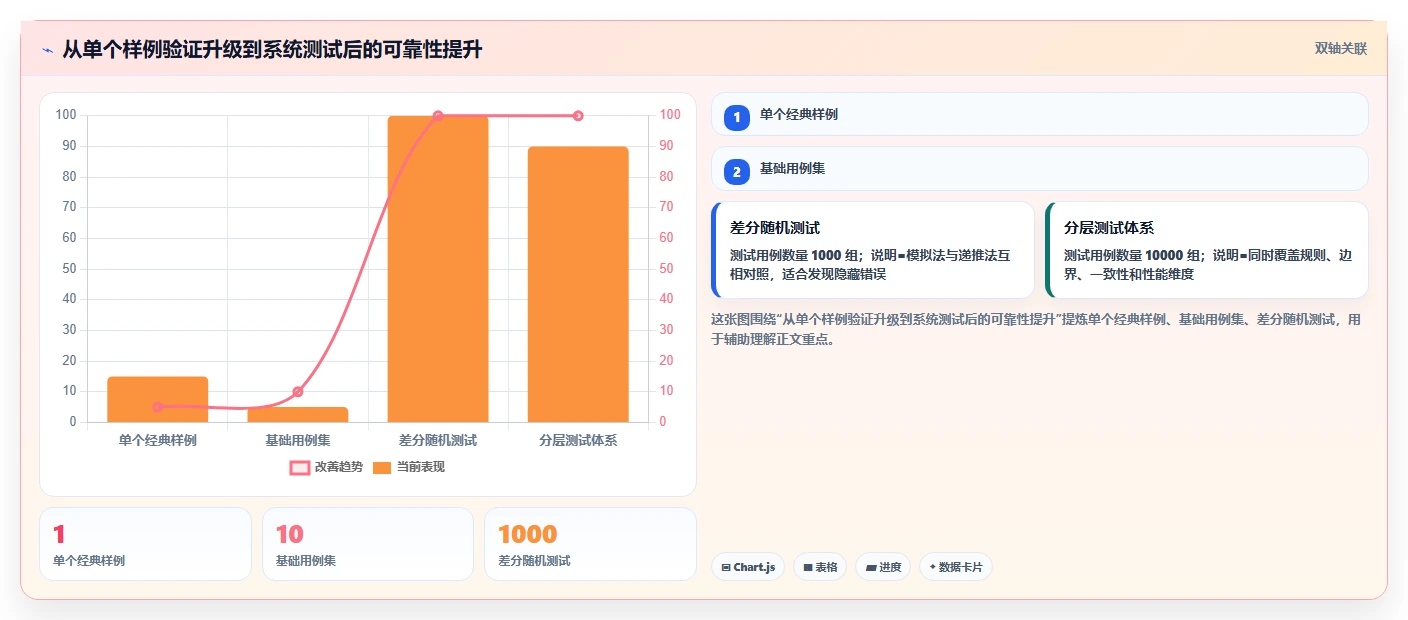The image size is (1408, 620).
Task: Toggle the 改善趋势 legend swatch
Action: point(300,467)
